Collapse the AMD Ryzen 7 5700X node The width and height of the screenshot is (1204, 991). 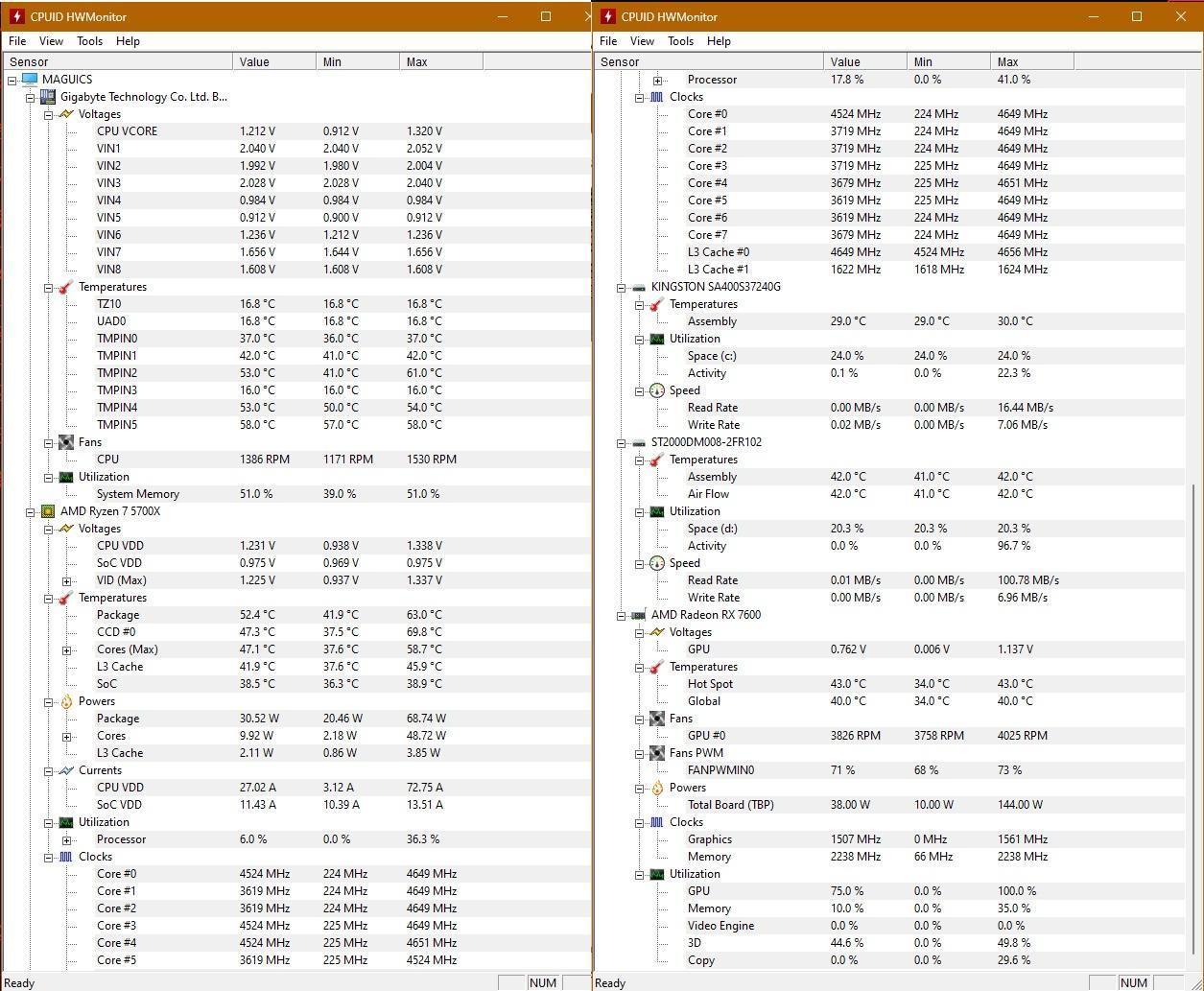(x=30, y=511)
